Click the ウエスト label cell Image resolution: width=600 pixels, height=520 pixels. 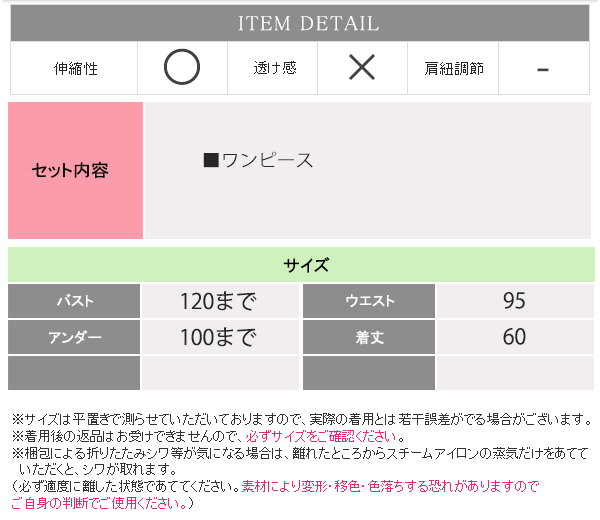coord(369,301)
